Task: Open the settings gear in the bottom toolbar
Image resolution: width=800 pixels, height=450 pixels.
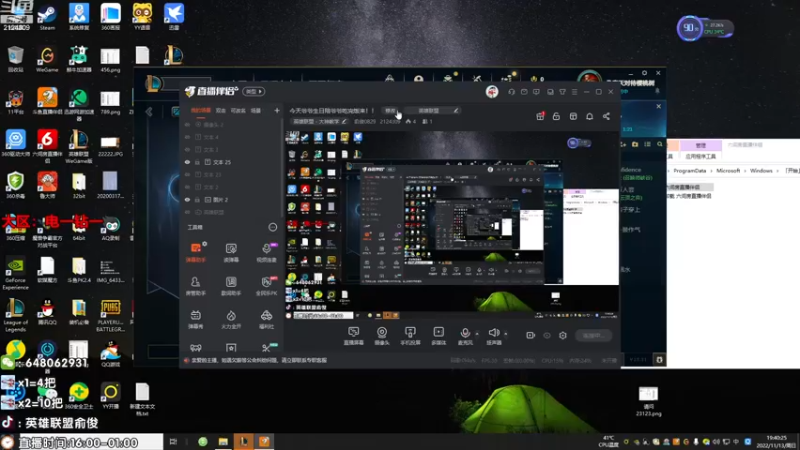Action: click(563, 335)
